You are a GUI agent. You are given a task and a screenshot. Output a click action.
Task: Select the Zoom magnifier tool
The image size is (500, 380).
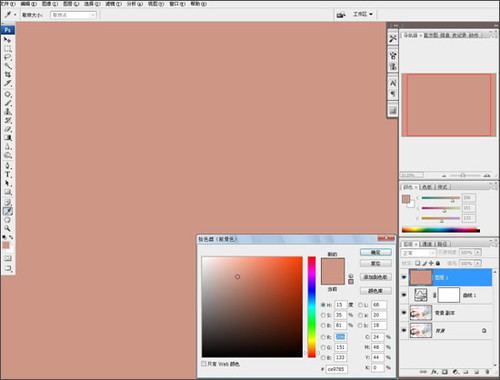[x=7, y=229]
